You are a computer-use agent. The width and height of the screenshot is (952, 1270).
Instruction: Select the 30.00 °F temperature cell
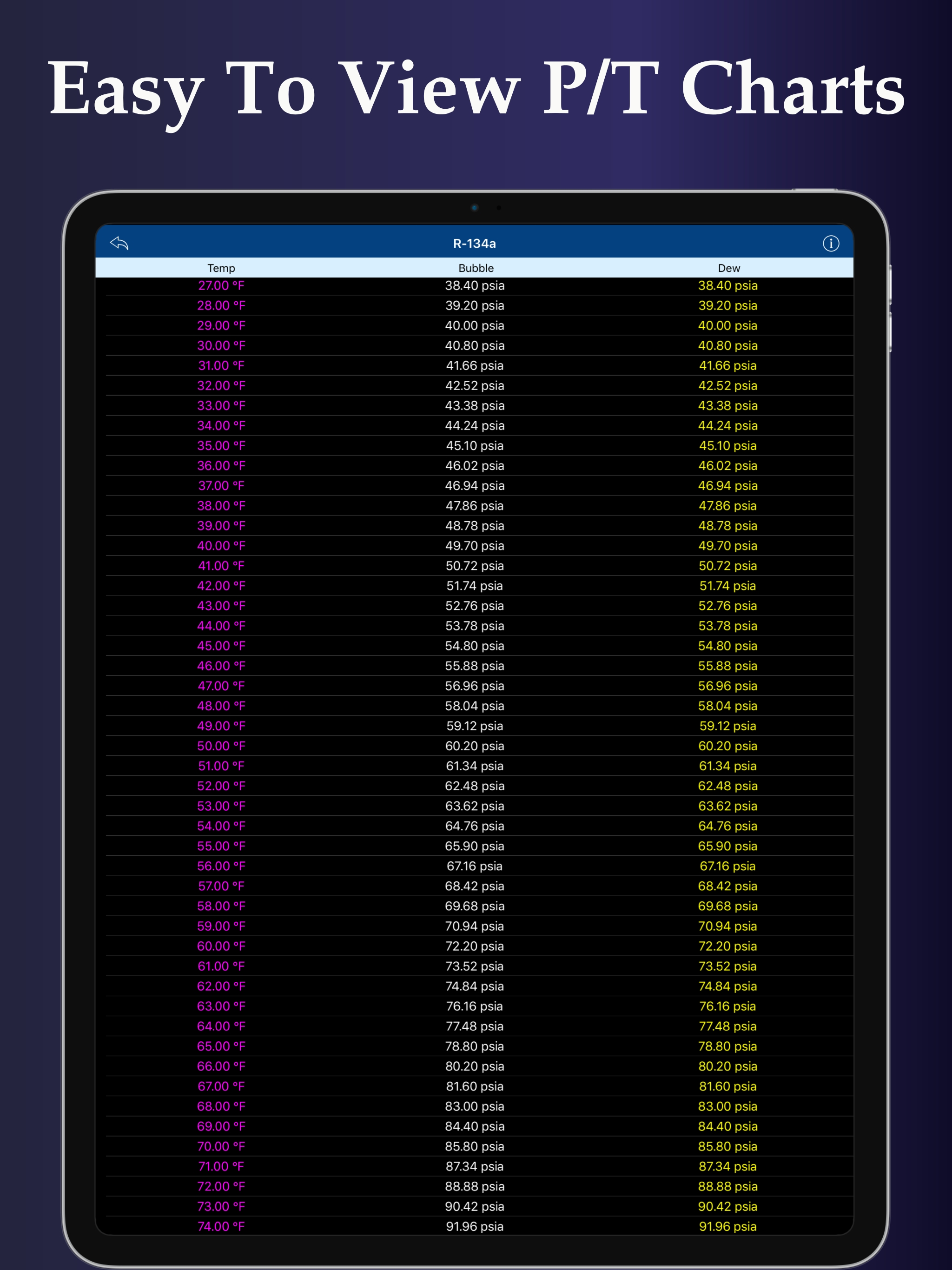[221, 346]
